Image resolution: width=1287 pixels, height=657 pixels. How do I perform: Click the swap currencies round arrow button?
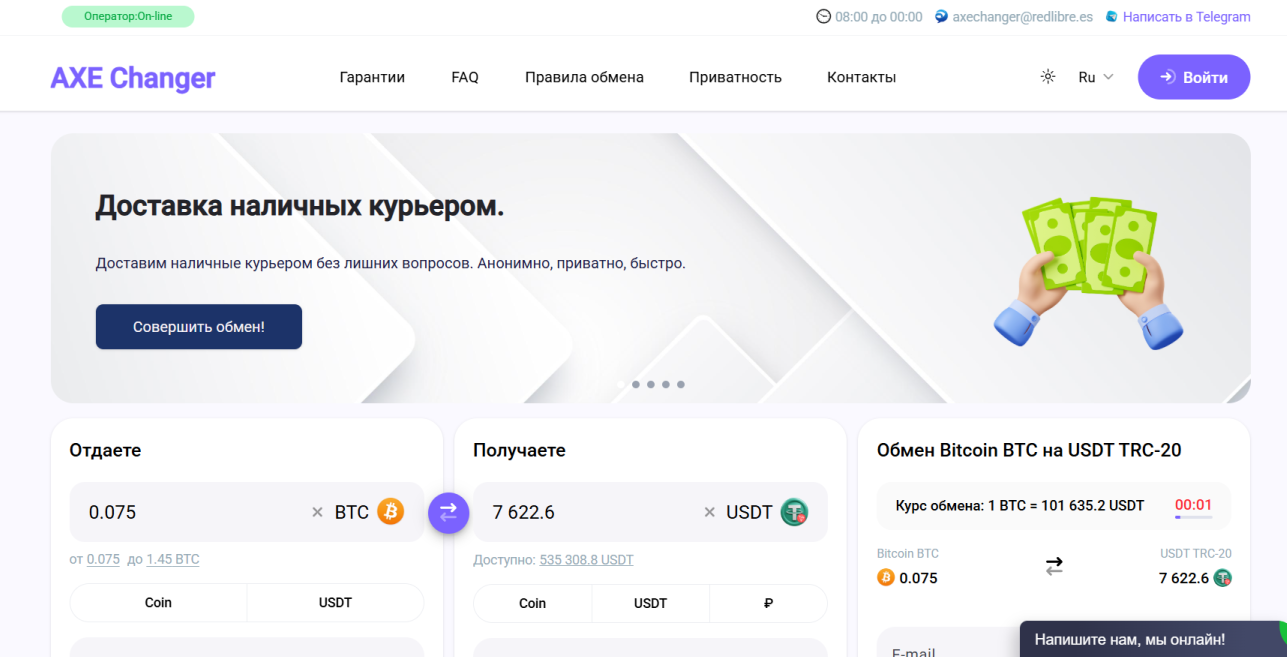pyautogui.click(x=448, y=512)
